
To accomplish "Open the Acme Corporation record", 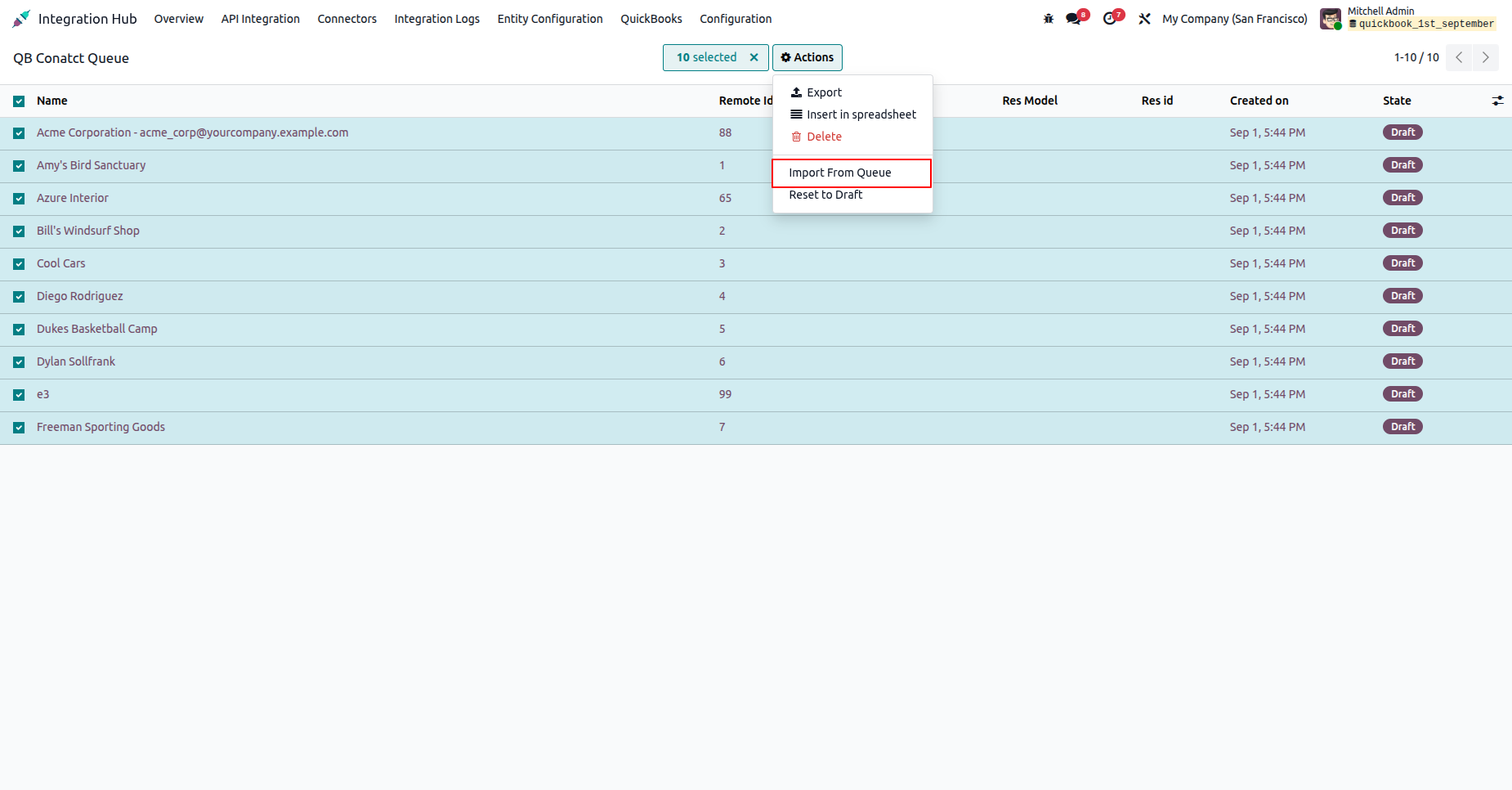I will pyautogui.click(x=192, y=132).
